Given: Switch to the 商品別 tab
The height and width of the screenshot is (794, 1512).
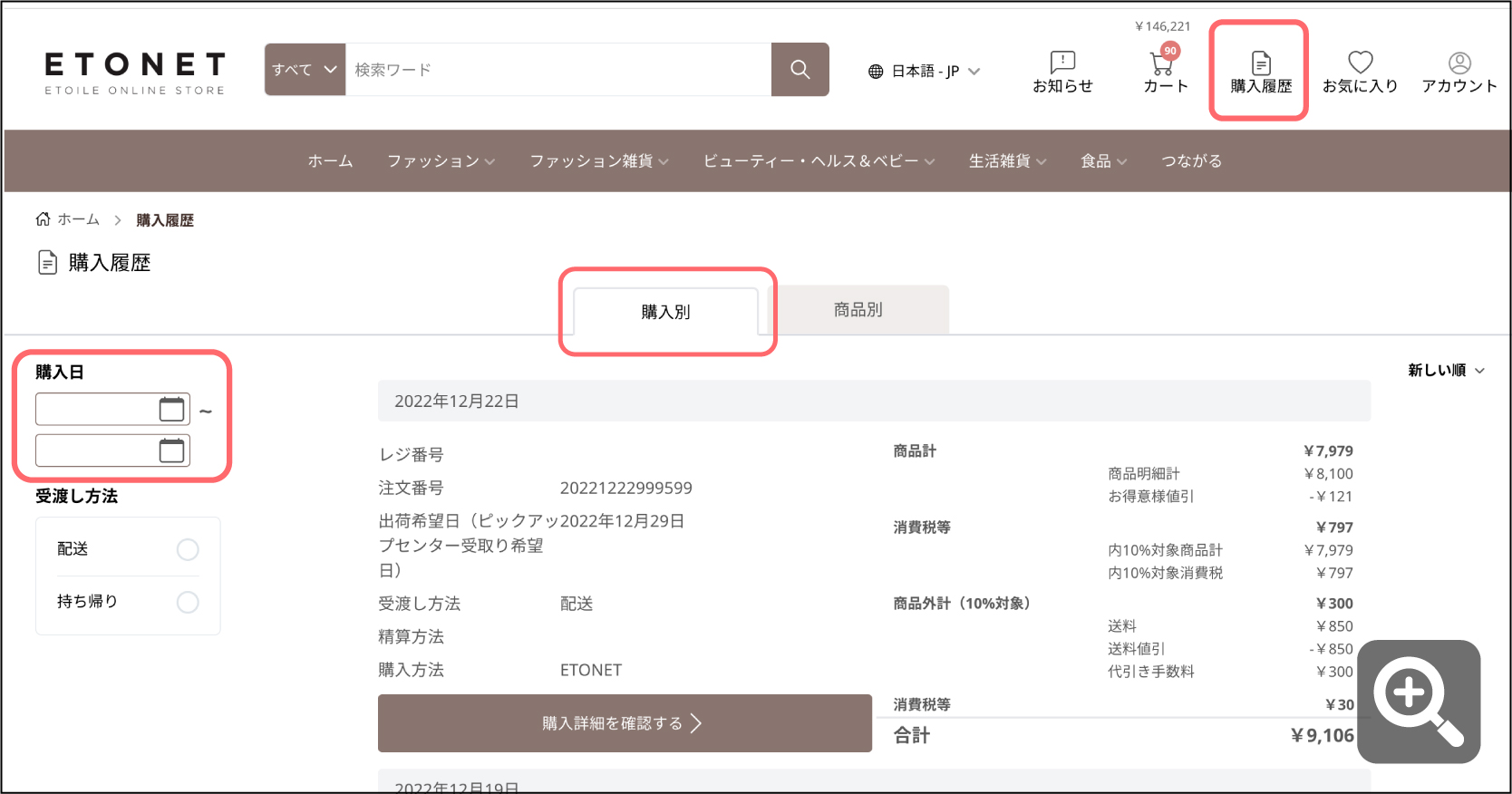Looking at the screenshot, I should 858,309.
